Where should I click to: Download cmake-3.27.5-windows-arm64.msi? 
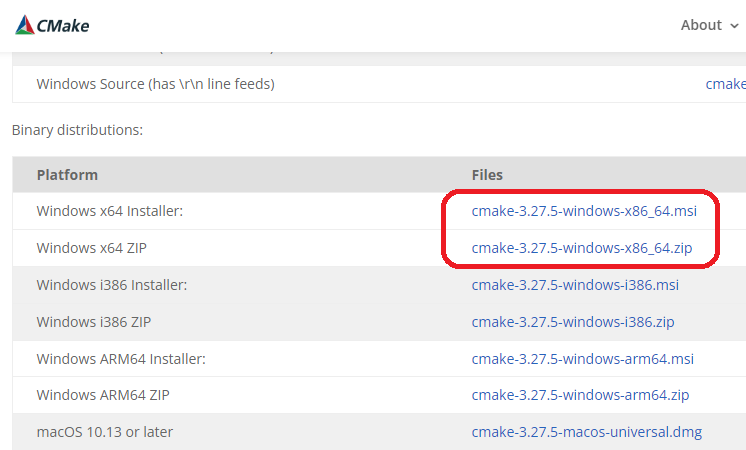tap(582, 359)
